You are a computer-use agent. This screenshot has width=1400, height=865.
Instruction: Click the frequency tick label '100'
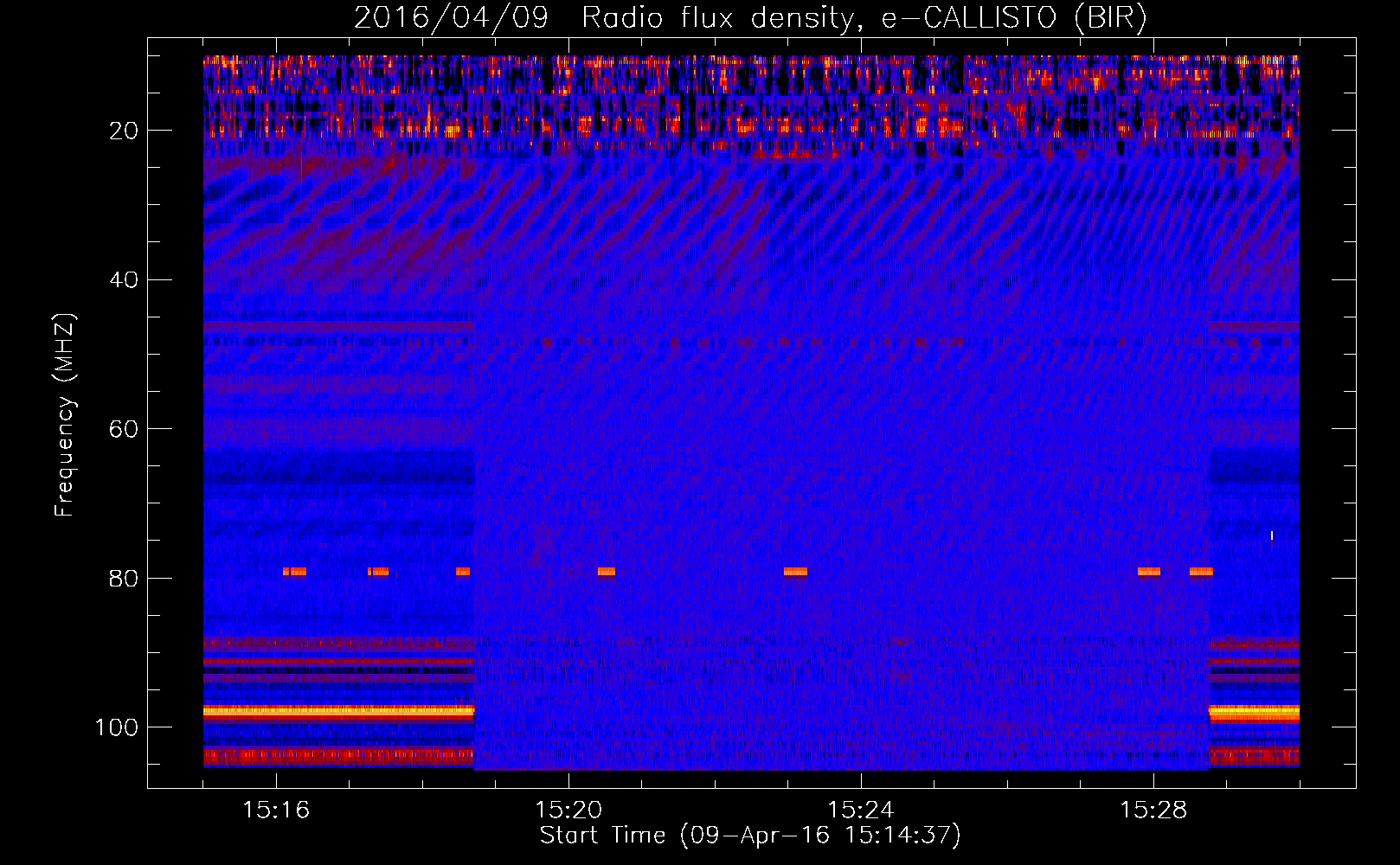tap(117, 727)
